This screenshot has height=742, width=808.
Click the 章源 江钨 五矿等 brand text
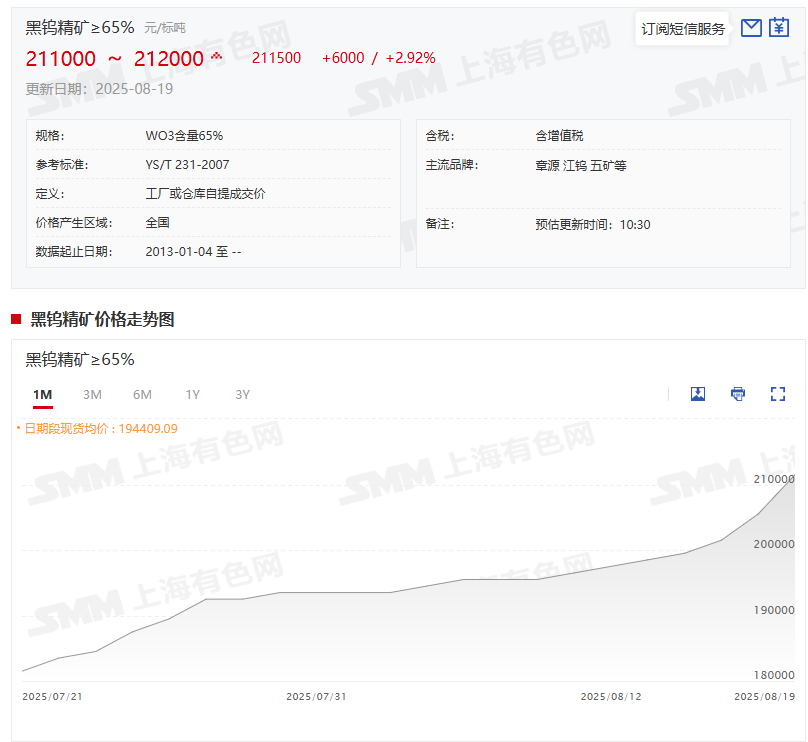click(581, 166)
